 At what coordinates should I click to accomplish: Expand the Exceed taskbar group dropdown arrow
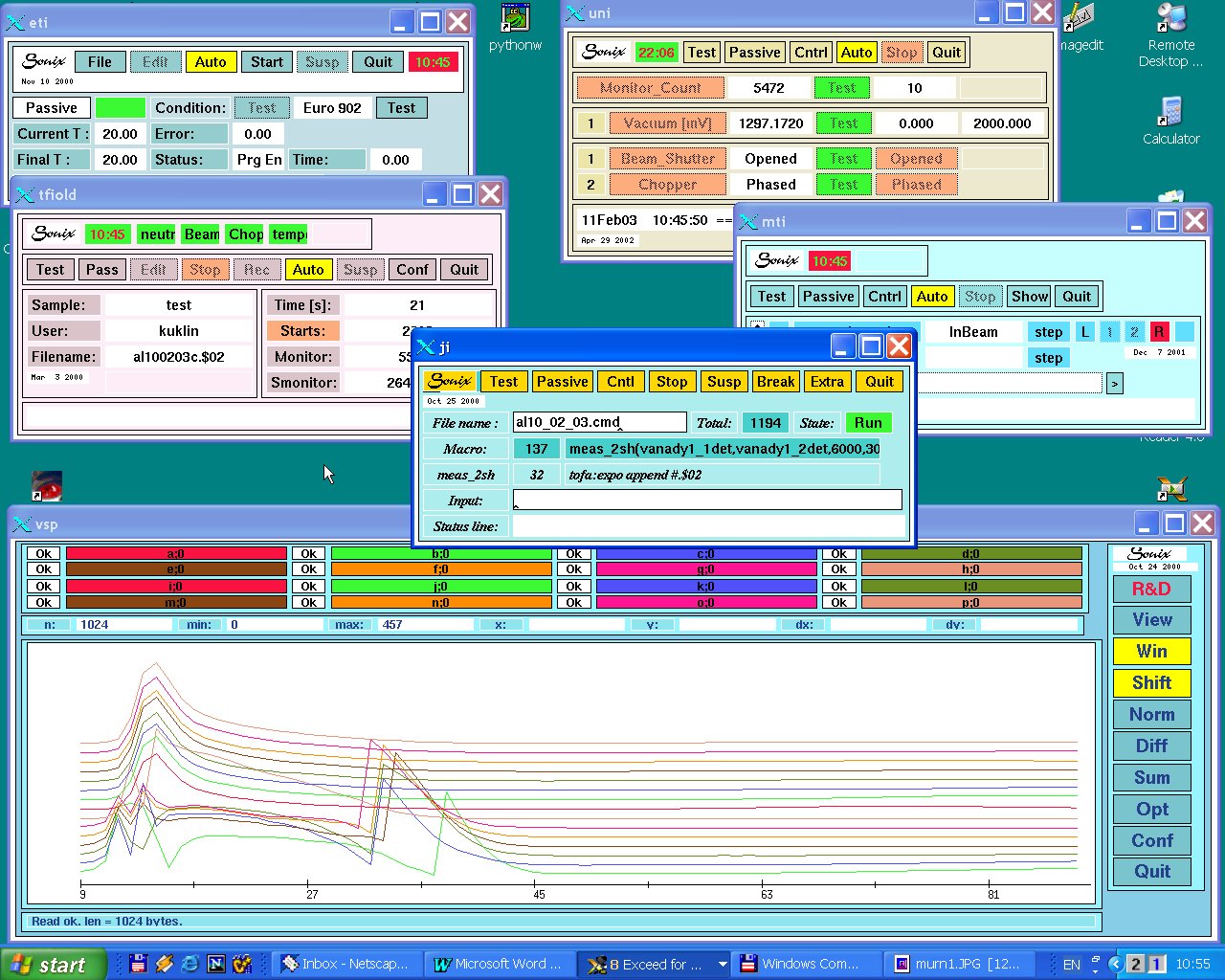[723, 964]
